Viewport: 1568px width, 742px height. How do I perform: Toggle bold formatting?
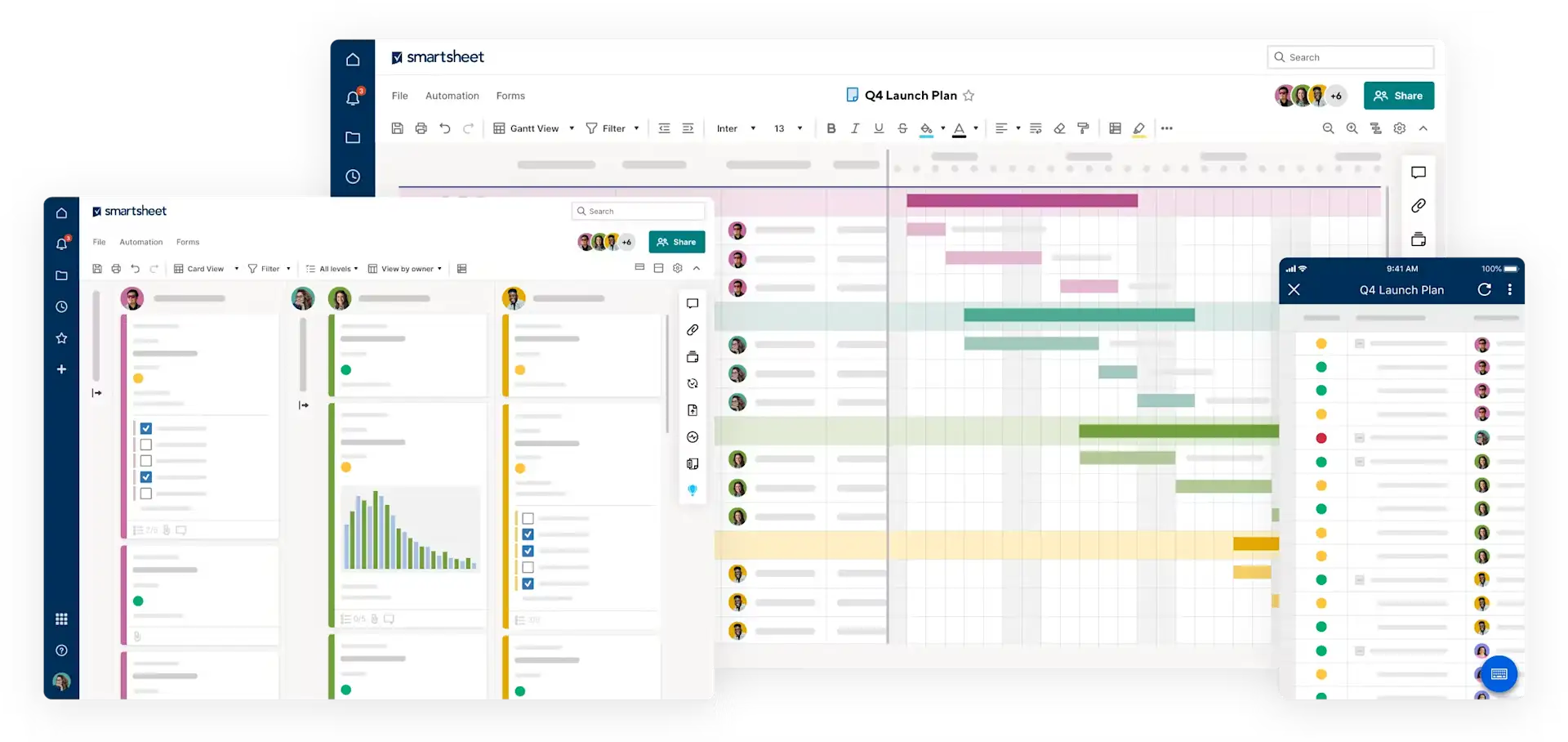[x=831, y=128]
